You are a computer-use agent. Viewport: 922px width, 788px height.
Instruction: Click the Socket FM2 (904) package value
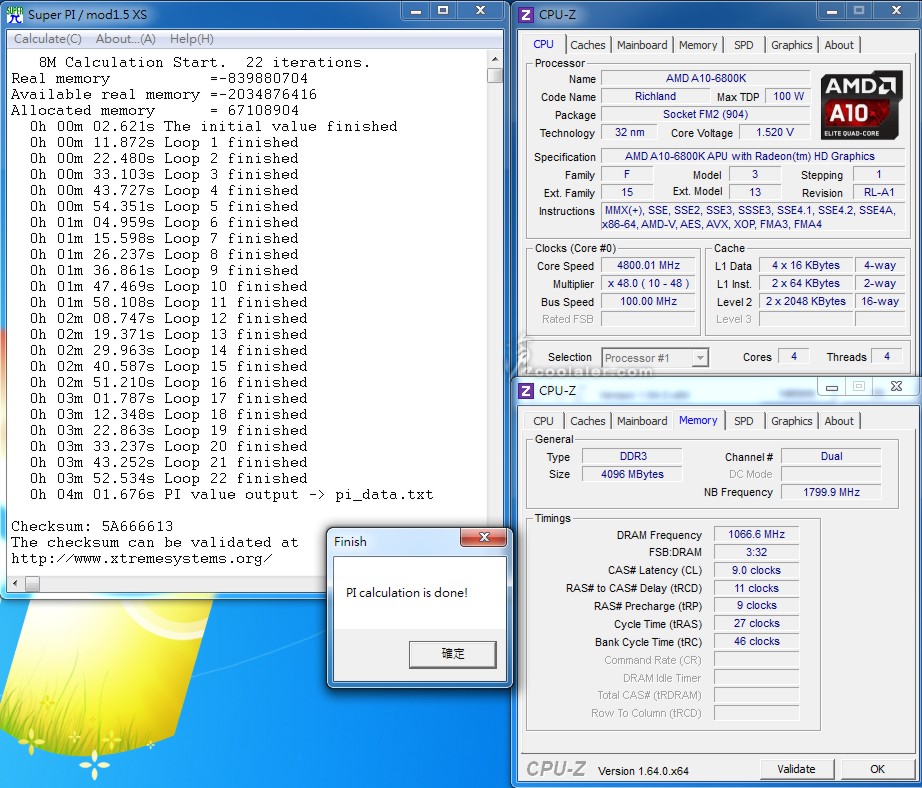[x=706, y=115]
